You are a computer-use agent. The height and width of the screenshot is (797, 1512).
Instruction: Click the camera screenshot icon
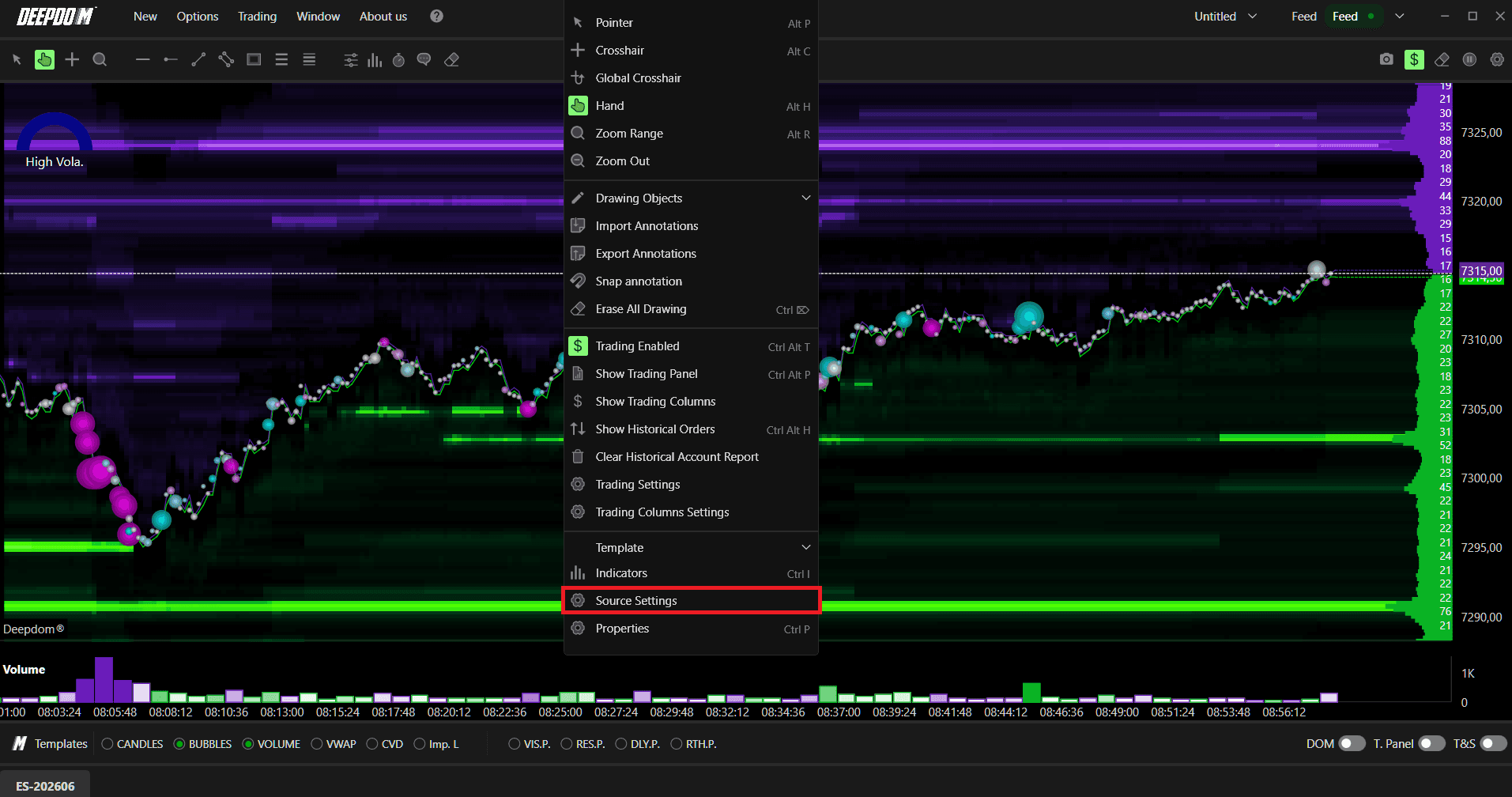tap(1386, 59)
